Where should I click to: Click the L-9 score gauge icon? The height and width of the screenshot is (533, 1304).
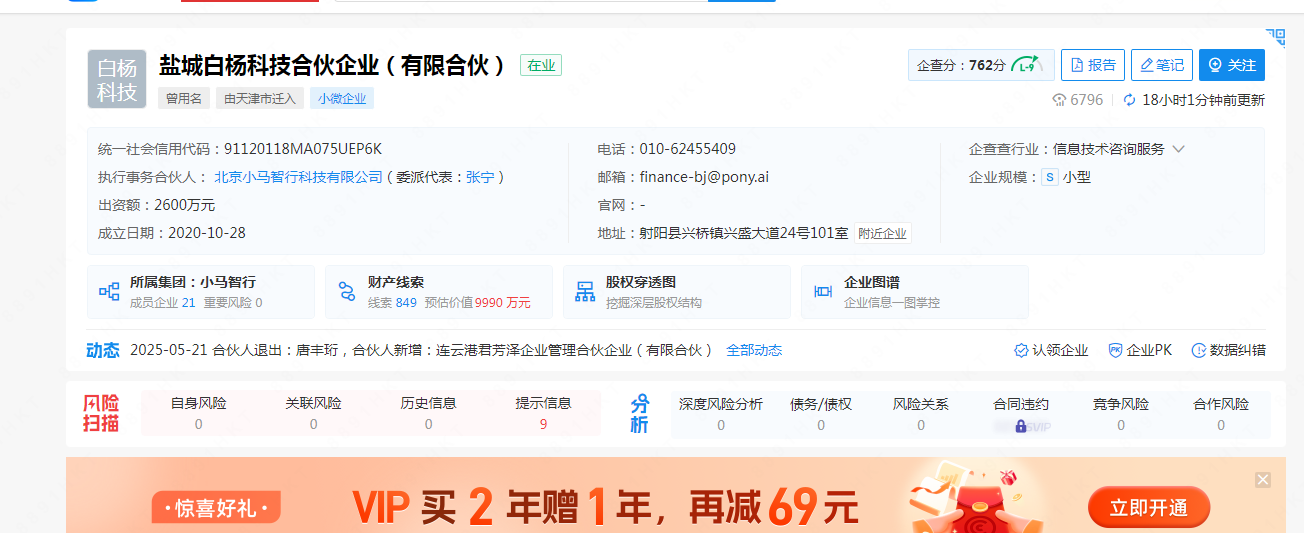point(1026,65)
